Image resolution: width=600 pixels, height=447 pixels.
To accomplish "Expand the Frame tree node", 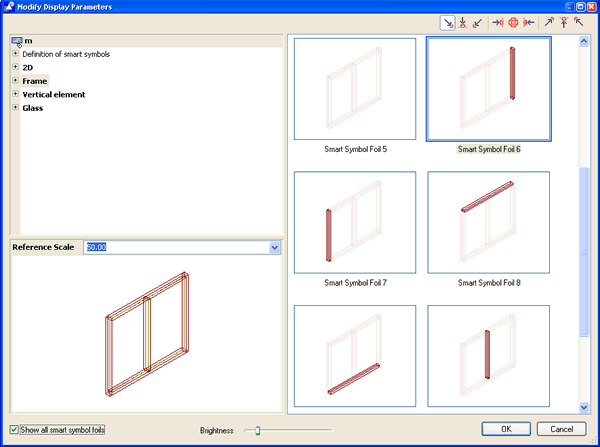I will (15, 80).
